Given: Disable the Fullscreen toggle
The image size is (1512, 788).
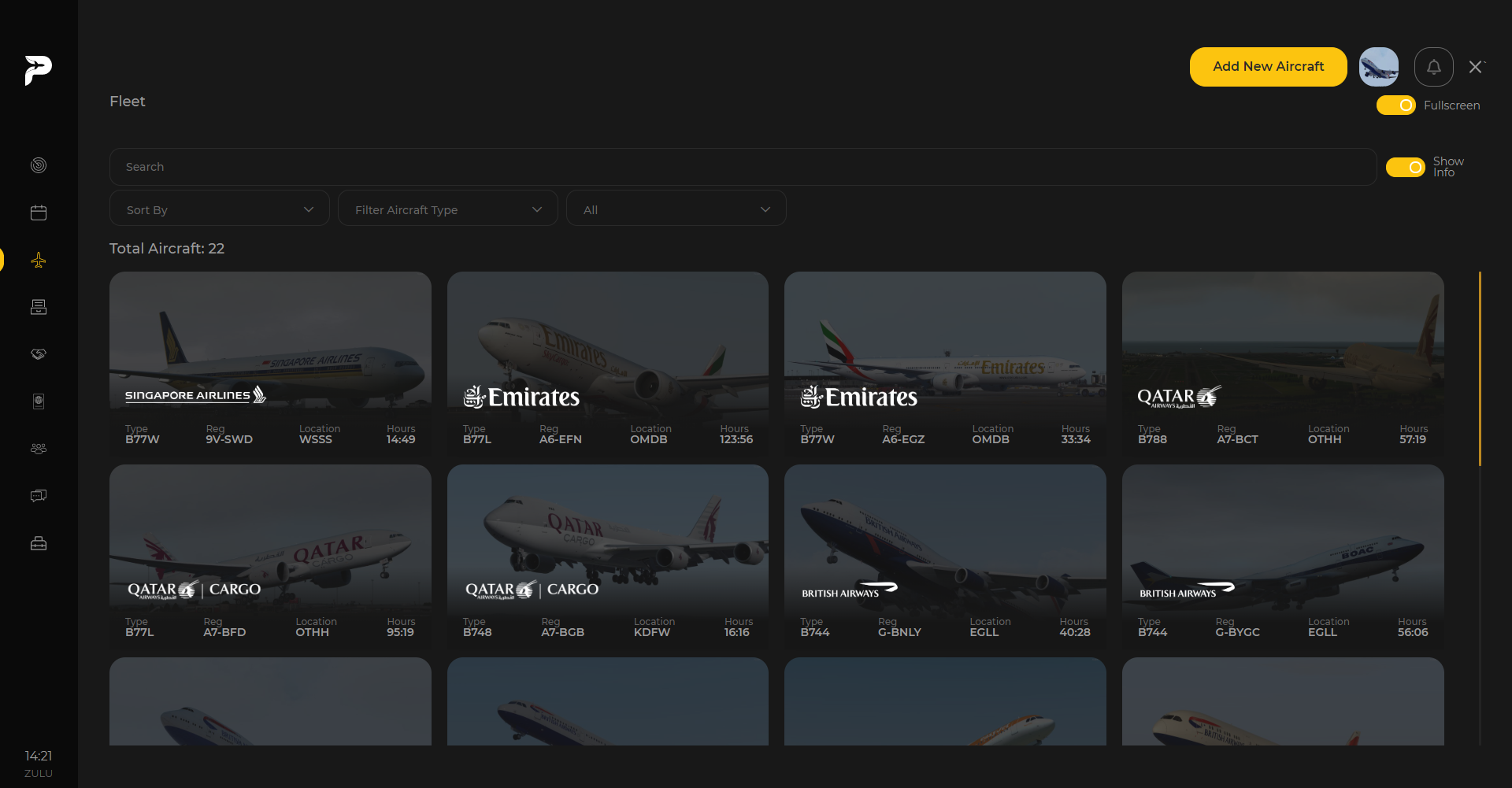Looking at the screenshot, I should click(x=1395, y=105).
